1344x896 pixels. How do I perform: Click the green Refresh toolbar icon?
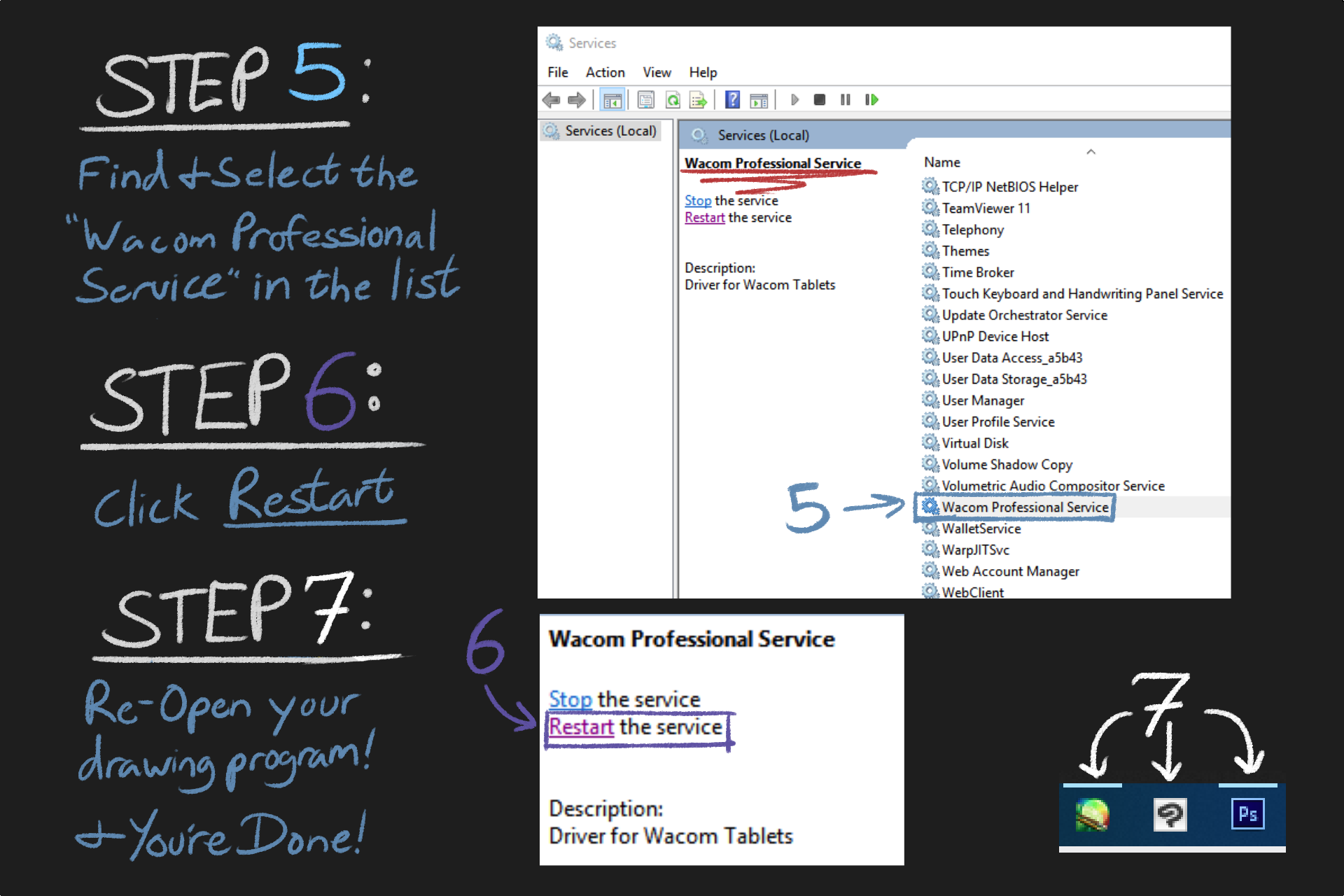(673, 100)
